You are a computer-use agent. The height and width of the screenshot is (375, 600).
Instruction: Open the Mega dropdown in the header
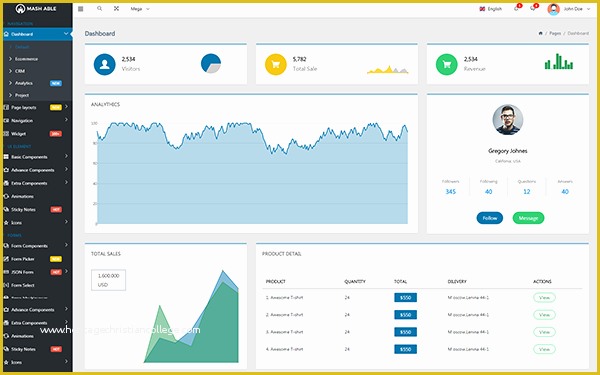(x=140, y=9)
